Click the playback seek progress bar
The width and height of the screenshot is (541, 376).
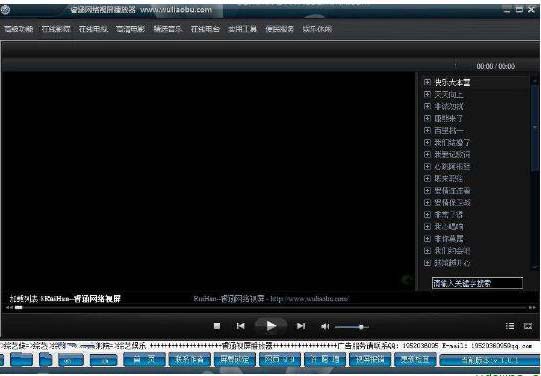(271, 307)
